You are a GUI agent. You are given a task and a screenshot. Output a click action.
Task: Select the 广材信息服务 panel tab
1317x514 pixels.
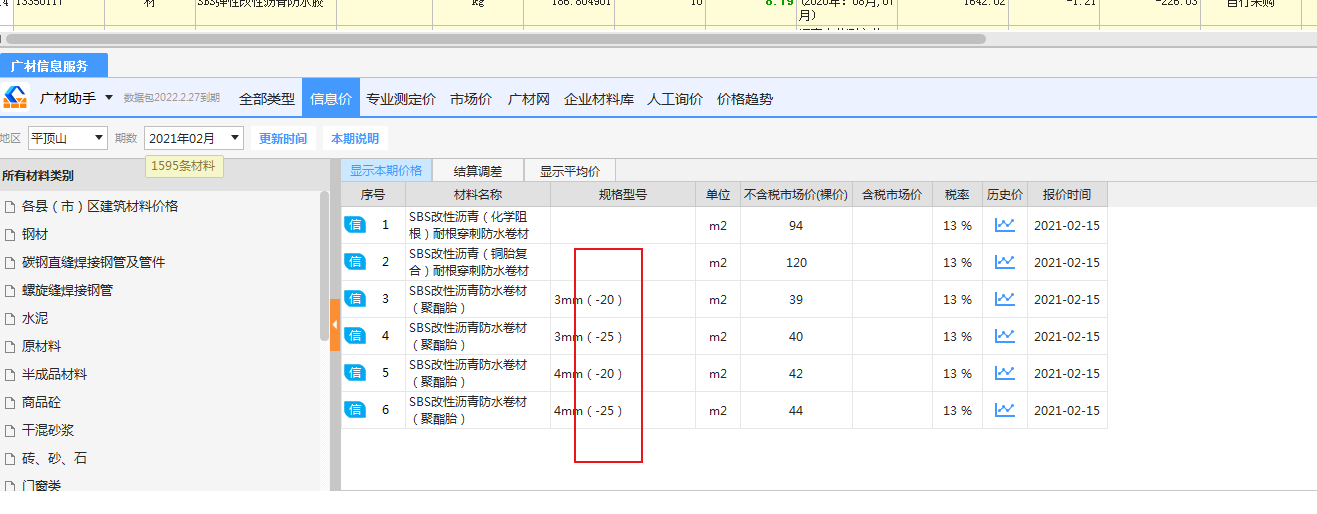point(54,66)
